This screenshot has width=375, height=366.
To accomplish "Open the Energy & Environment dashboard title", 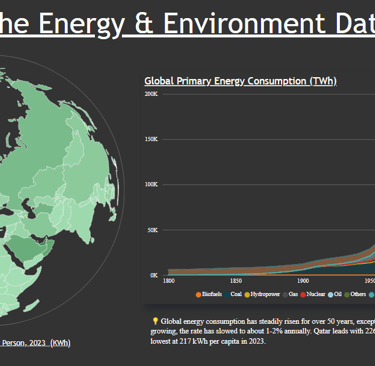I will point(187,23).
